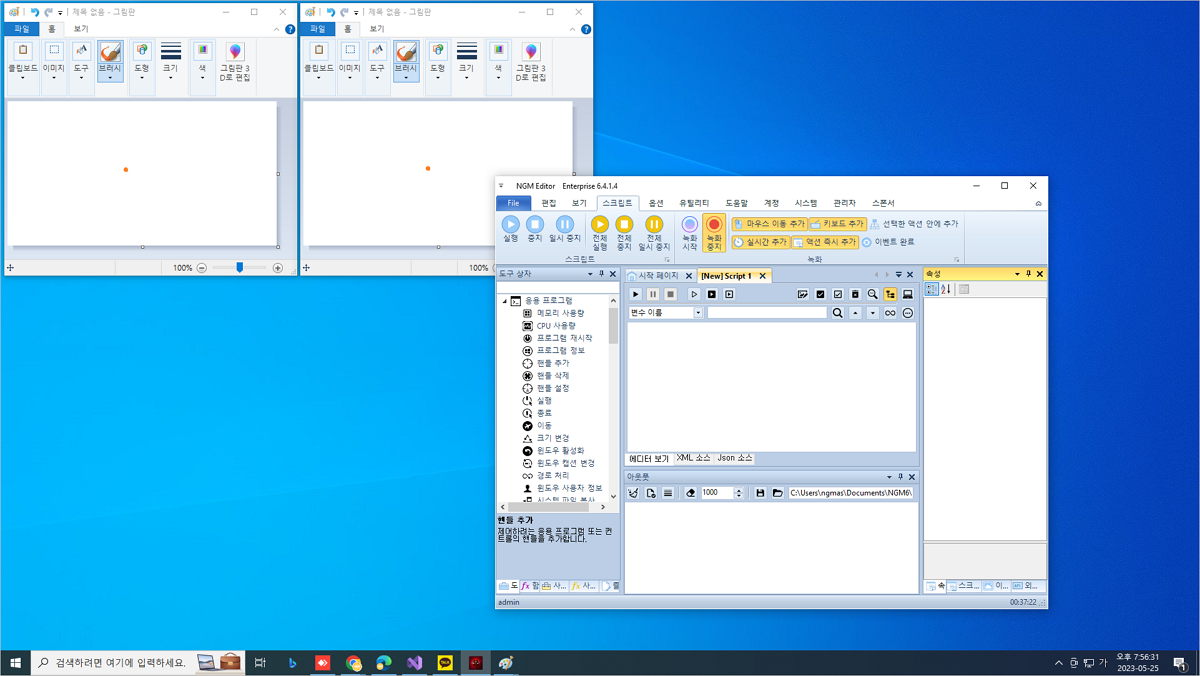1200x676 pixels.
Task: Toggle the highlighted tree-view icon in Script toolbar
Action: [x=890, y=295]
